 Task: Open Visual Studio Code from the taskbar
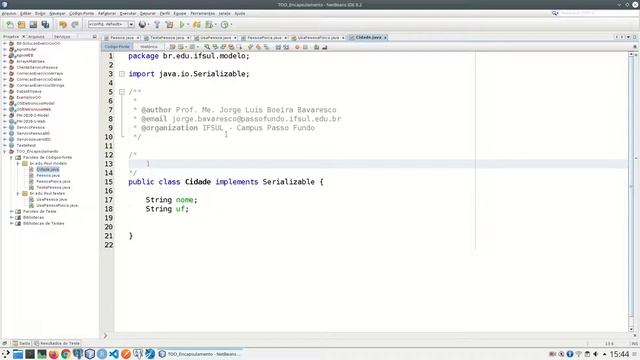point(114,354)
